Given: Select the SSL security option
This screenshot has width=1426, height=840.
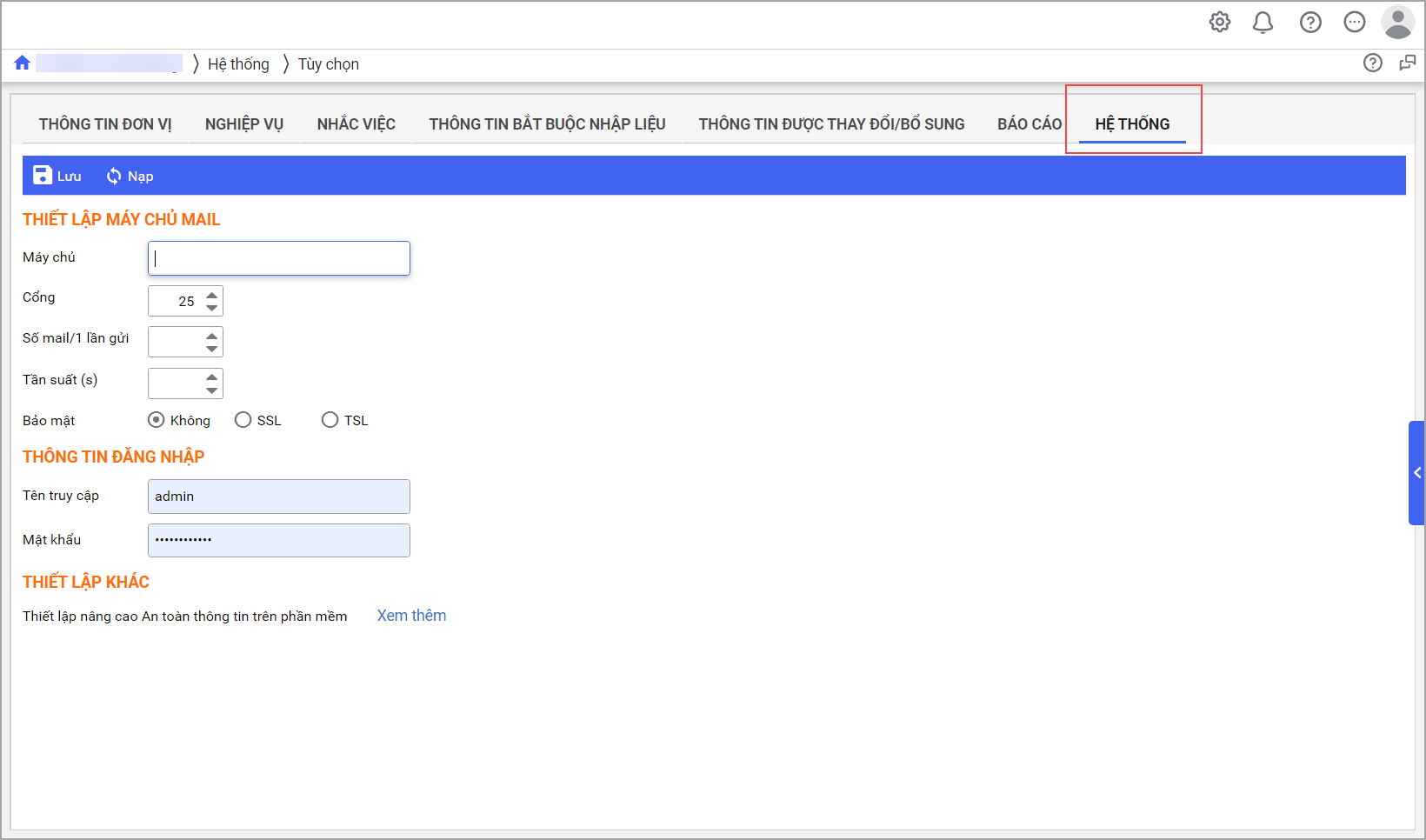Looking at the screenshot, I should (x=243, y=420).
